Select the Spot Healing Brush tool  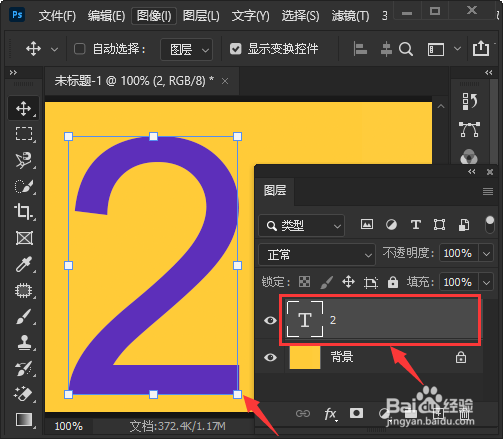pyautogui.click(x=24, y=290)
